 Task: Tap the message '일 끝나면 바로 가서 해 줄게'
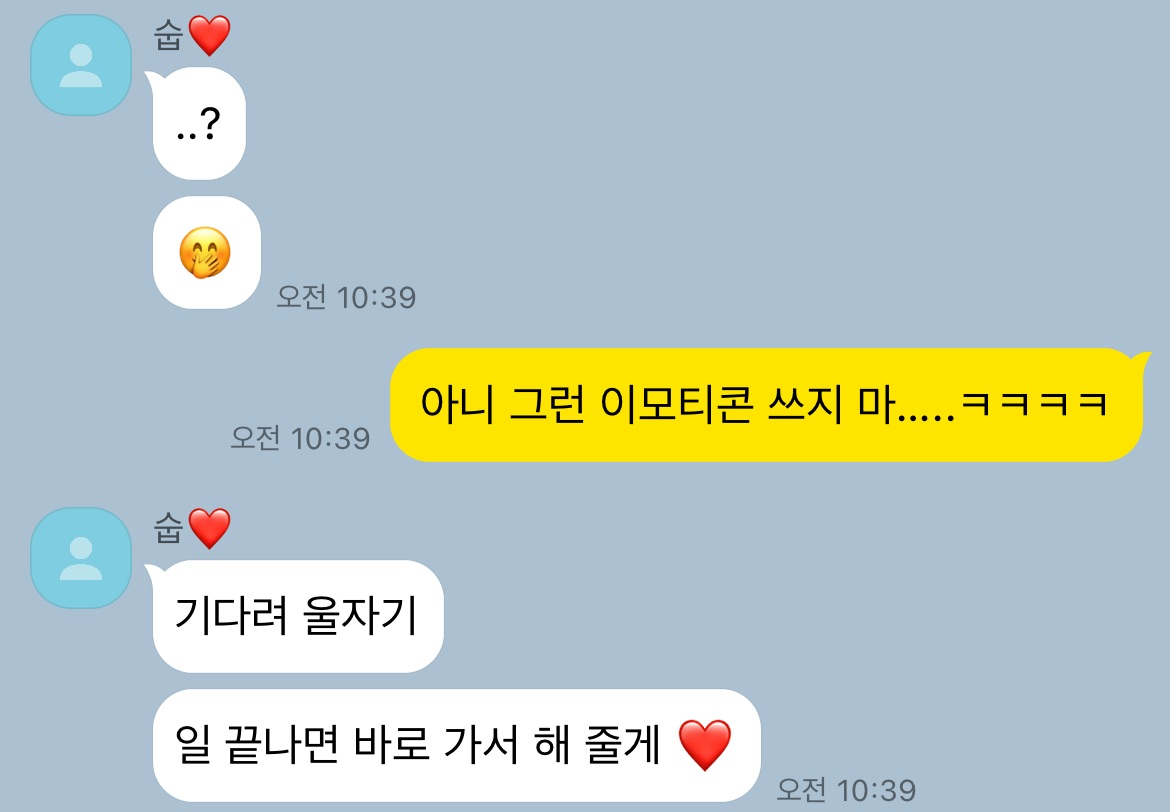click(456, 746)
